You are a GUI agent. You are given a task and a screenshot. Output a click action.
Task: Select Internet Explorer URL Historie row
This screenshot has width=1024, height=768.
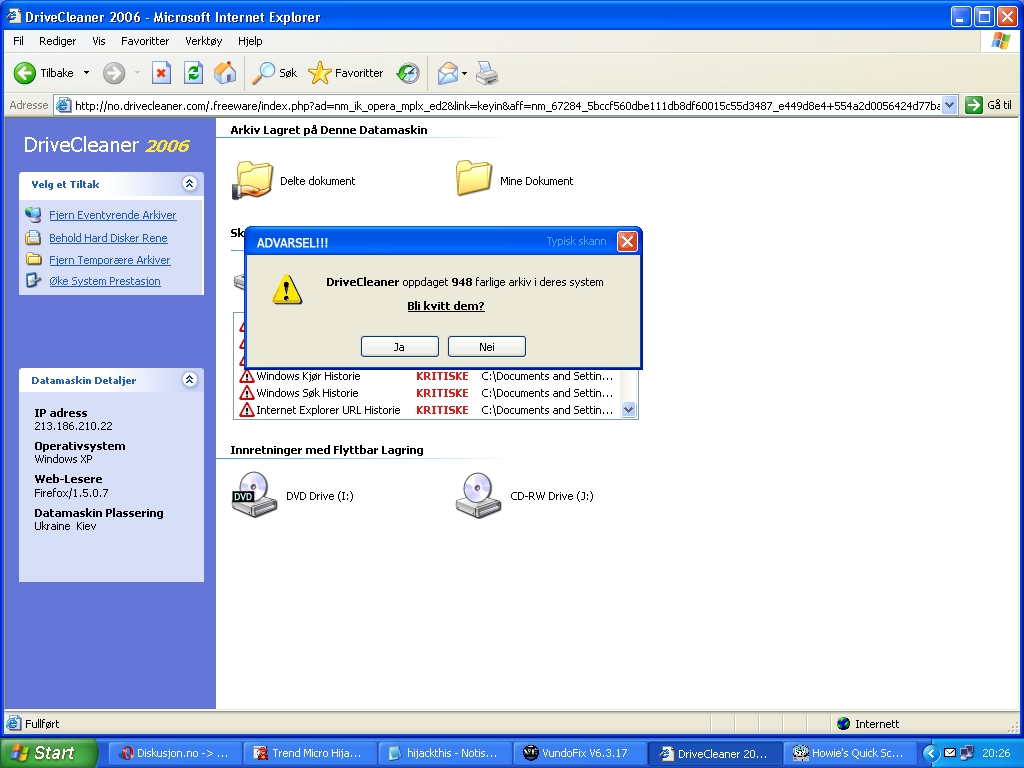426,410
